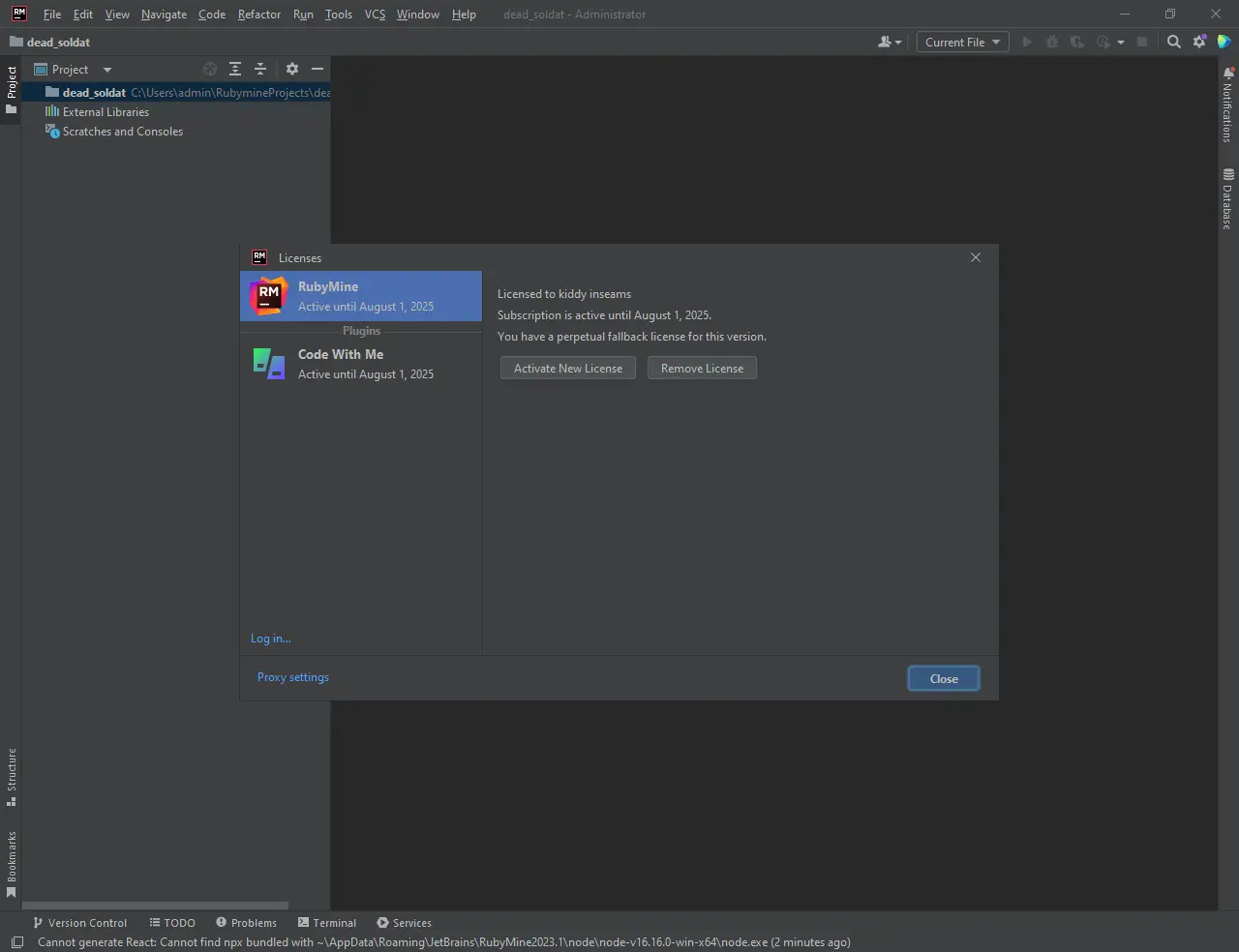
Task: Open the Code menu
Action: (x=212, y=14)
